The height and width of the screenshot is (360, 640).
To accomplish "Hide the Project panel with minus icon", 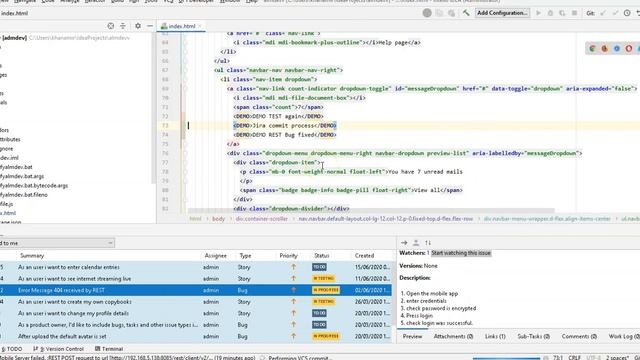I will (x=150, y=26).
